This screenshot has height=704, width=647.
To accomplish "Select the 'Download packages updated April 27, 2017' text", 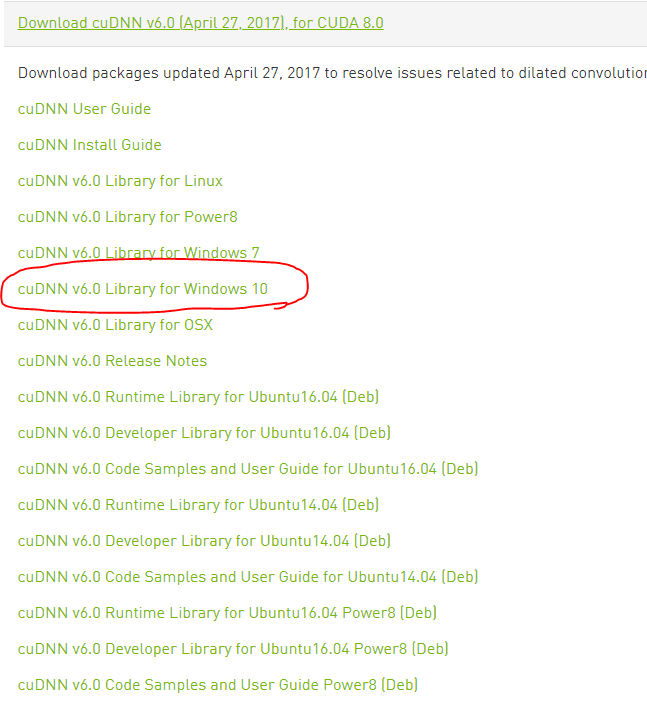I will [x=169, y=73].
